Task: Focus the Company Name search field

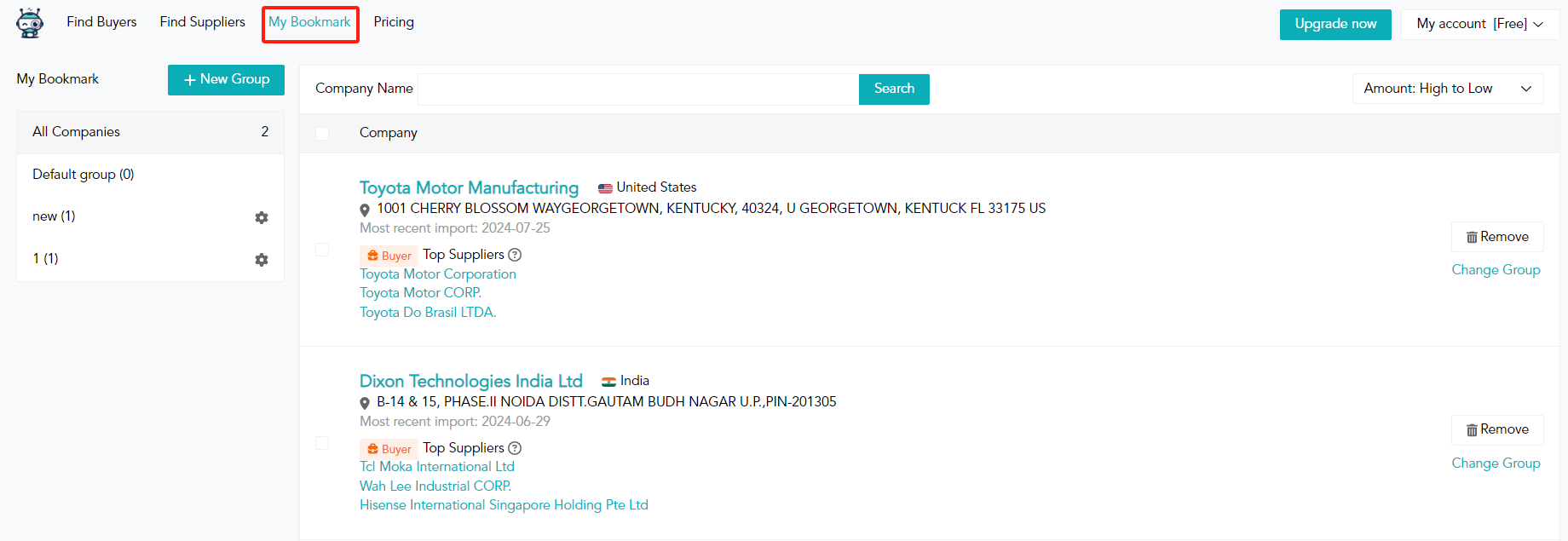Action: [638, 89]
